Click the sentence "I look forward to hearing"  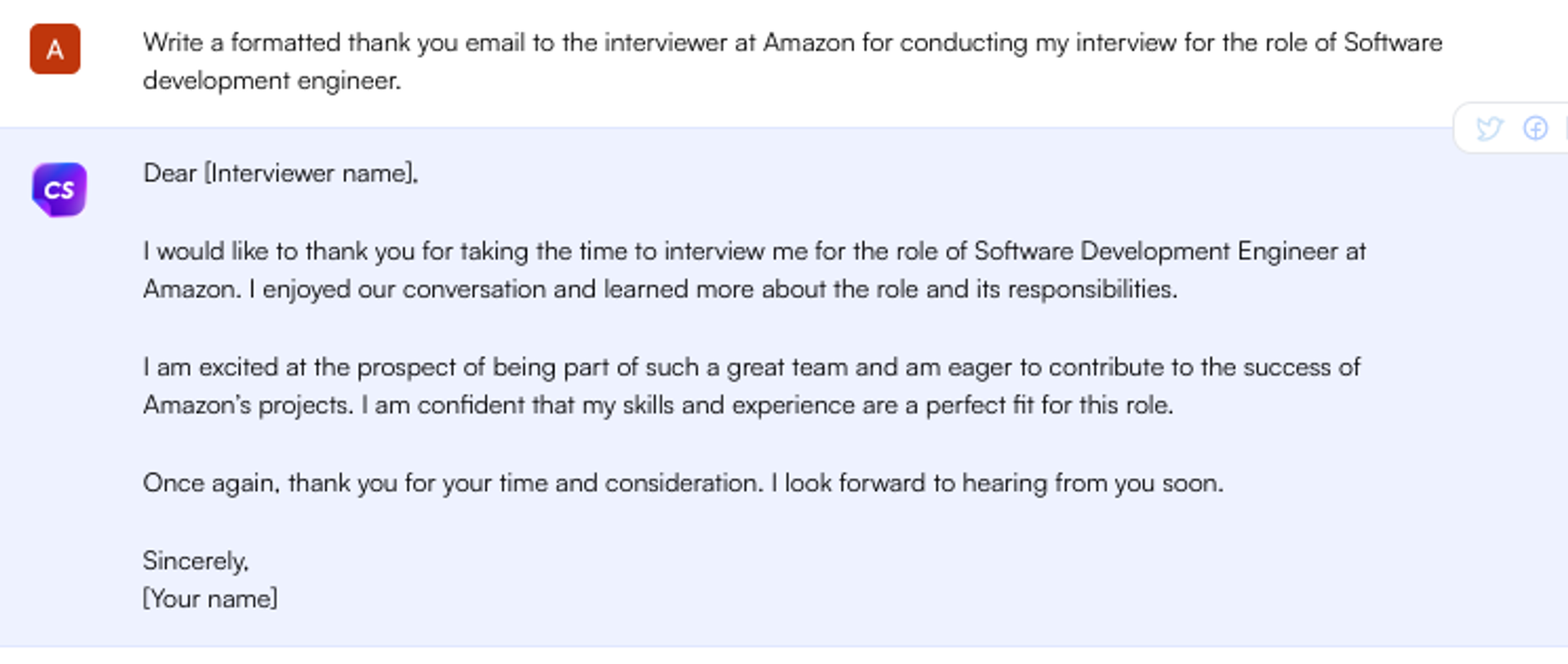tap(996, 483)
